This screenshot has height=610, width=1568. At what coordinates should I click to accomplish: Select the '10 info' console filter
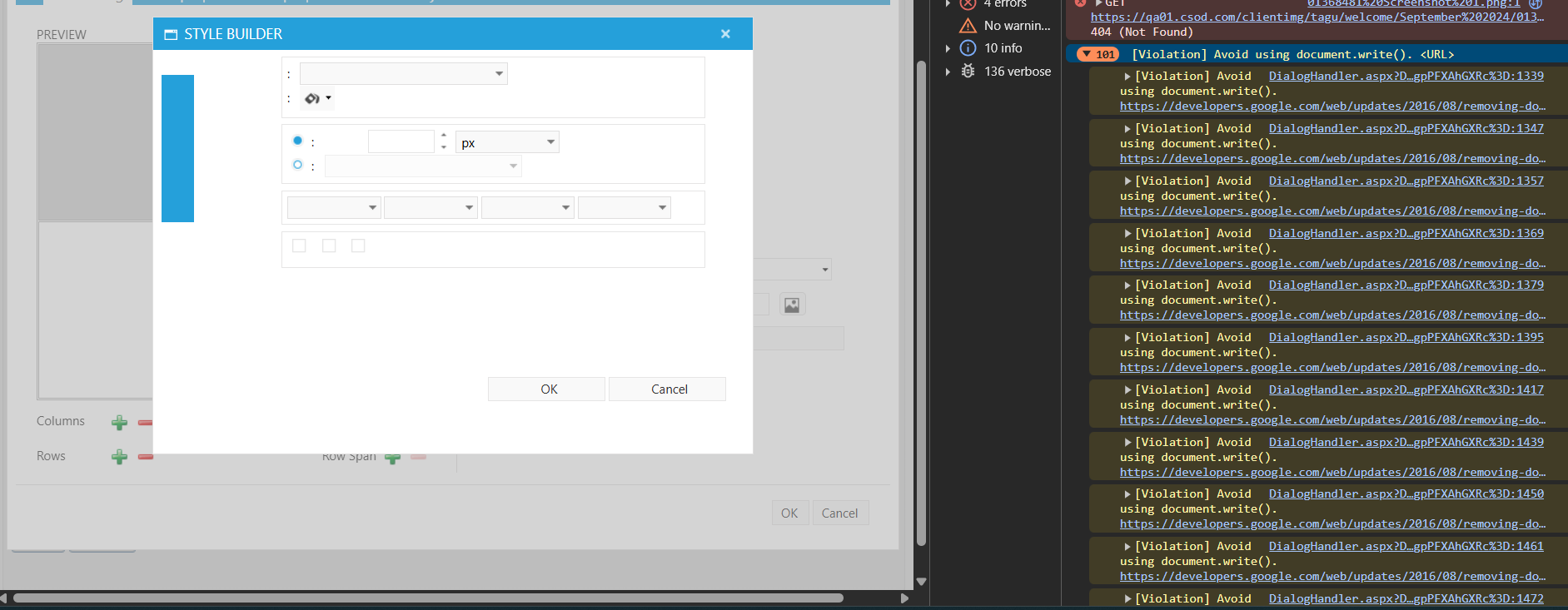(1003, 48)
